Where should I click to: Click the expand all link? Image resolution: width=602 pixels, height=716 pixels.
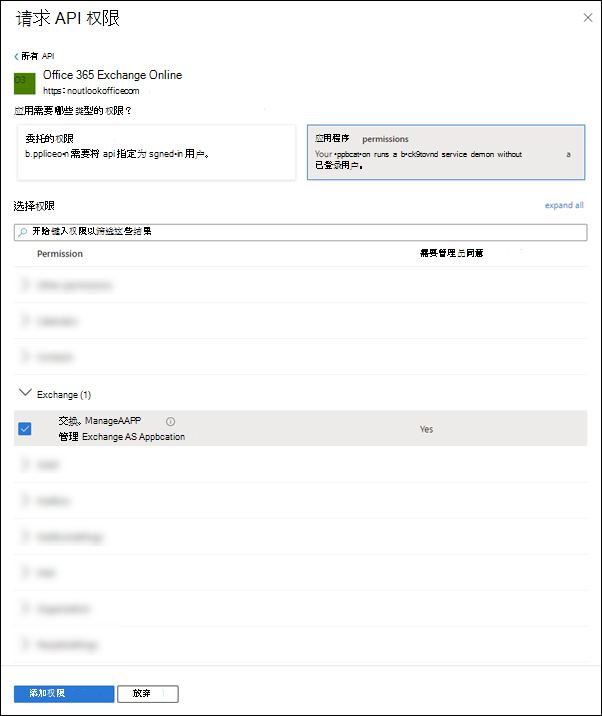pyautogui.click(x=564, y=205)
